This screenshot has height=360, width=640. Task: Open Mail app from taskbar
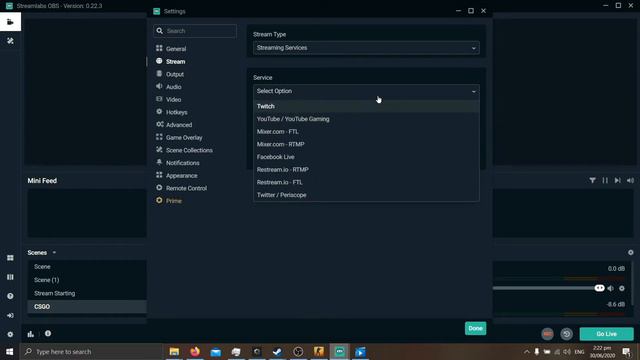[x=216, y=351]
